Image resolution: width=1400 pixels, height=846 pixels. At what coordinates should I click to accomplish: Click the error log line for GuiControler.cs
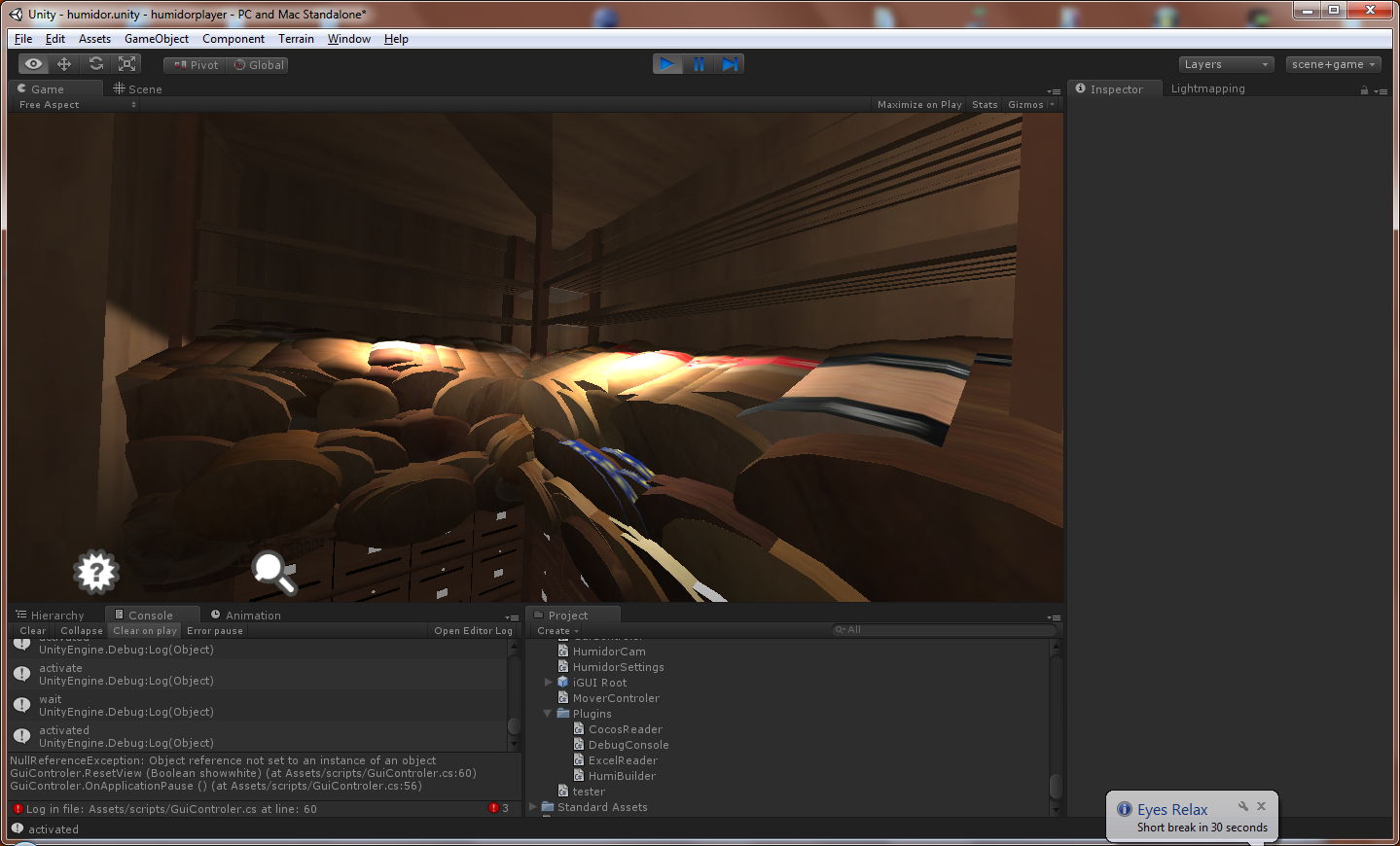pos(171,809)
